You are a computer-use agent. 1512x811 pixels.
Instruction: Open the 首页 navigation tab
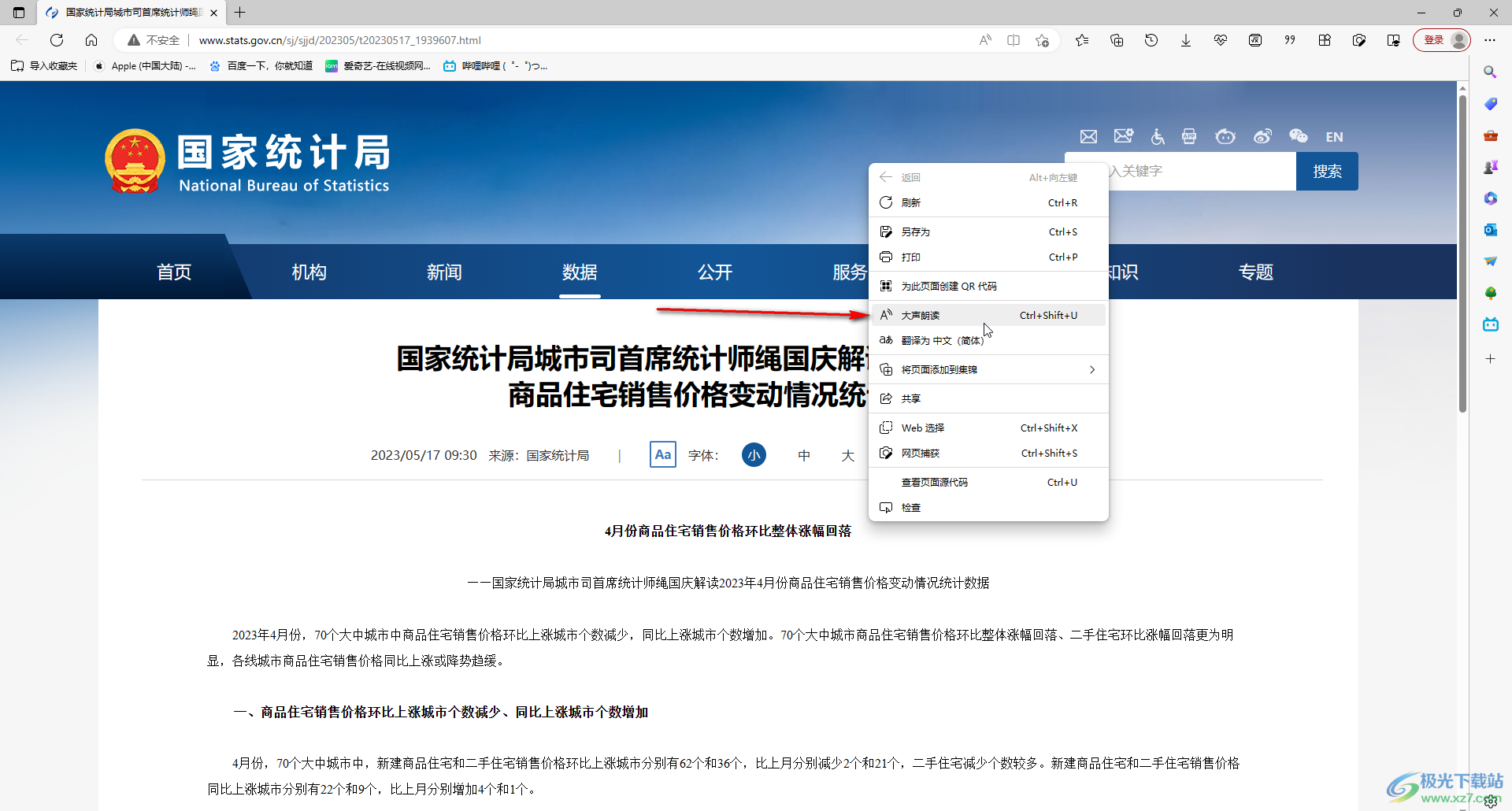[174, 272]
